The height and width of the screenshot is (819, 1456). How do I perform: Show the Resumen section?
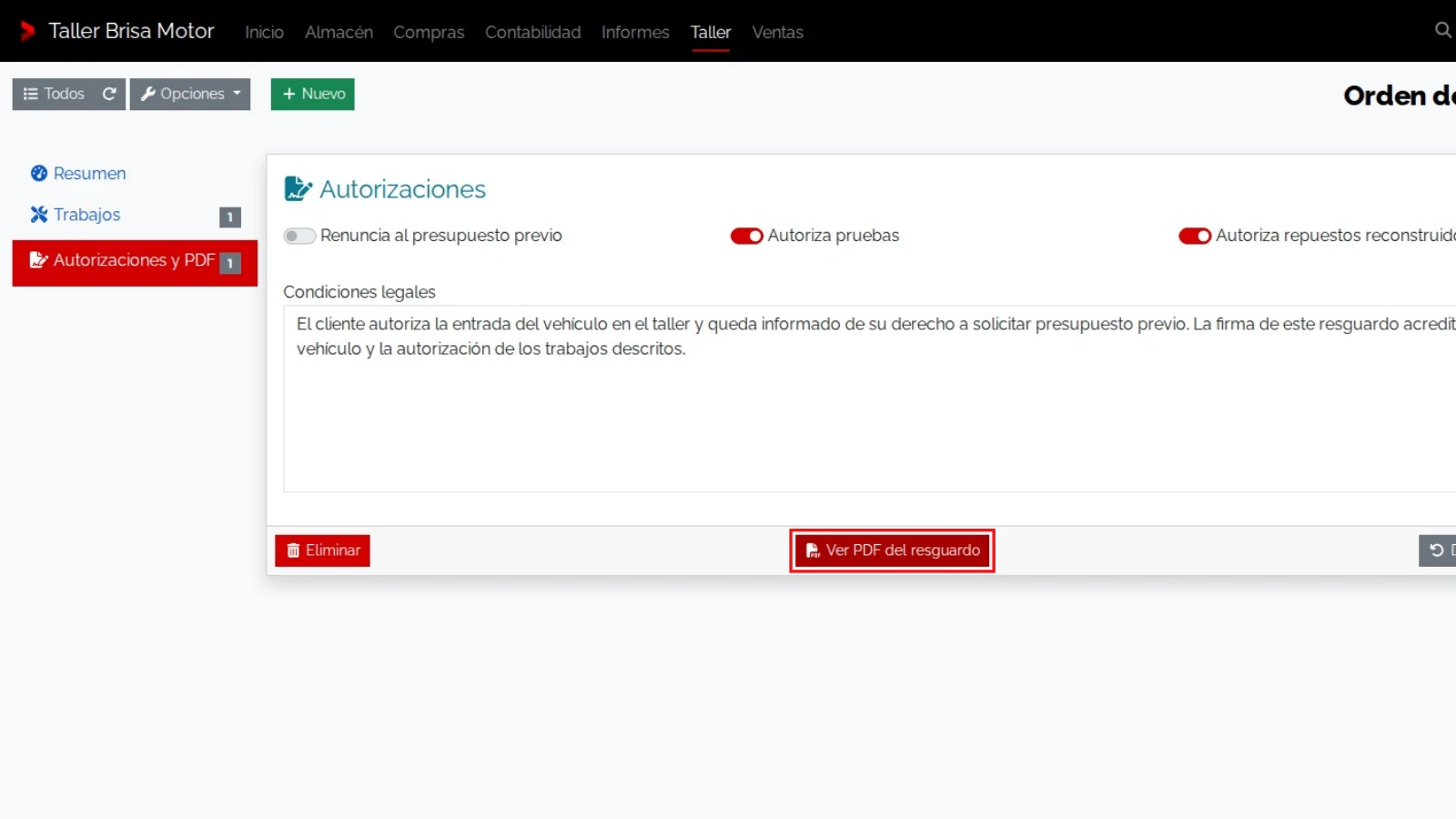tap(78, 173)
